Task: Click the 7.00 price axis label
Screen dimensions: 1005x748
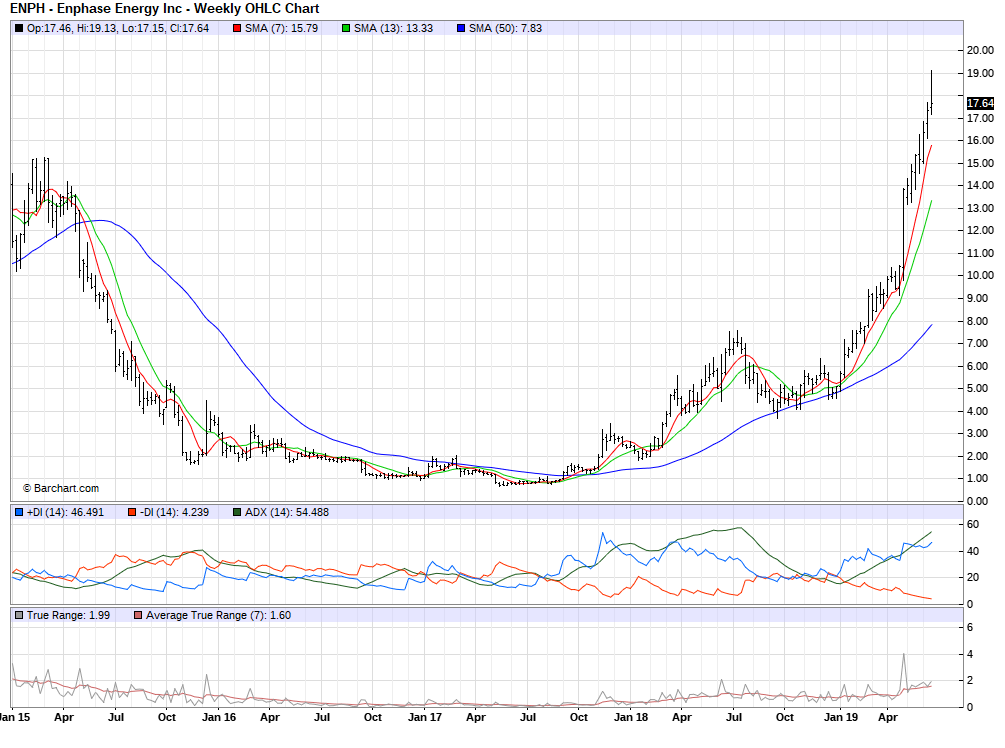Action: (x=977, y=344)
